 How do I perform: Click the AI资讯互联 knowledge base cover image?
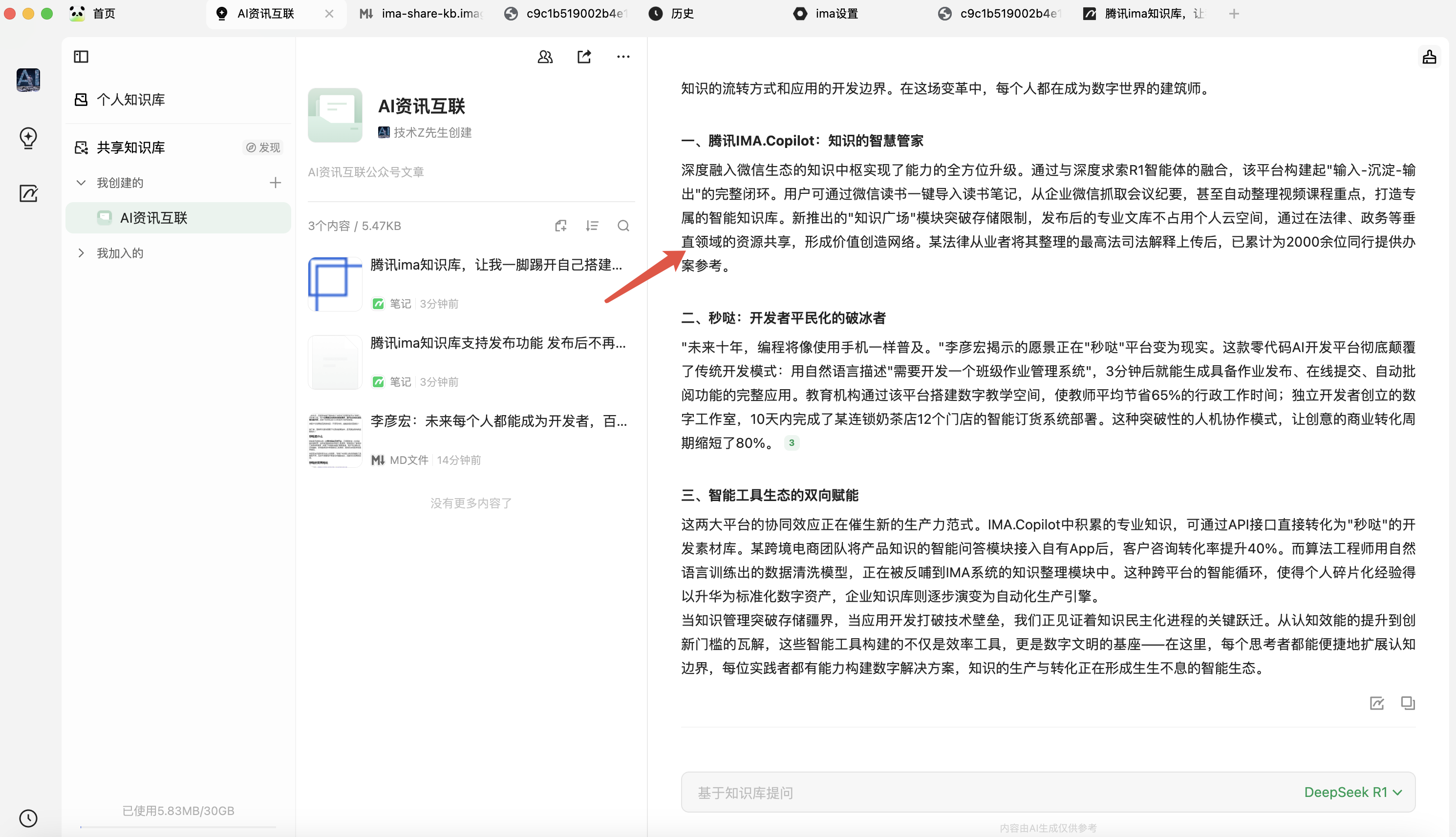(x=335, y=115)
